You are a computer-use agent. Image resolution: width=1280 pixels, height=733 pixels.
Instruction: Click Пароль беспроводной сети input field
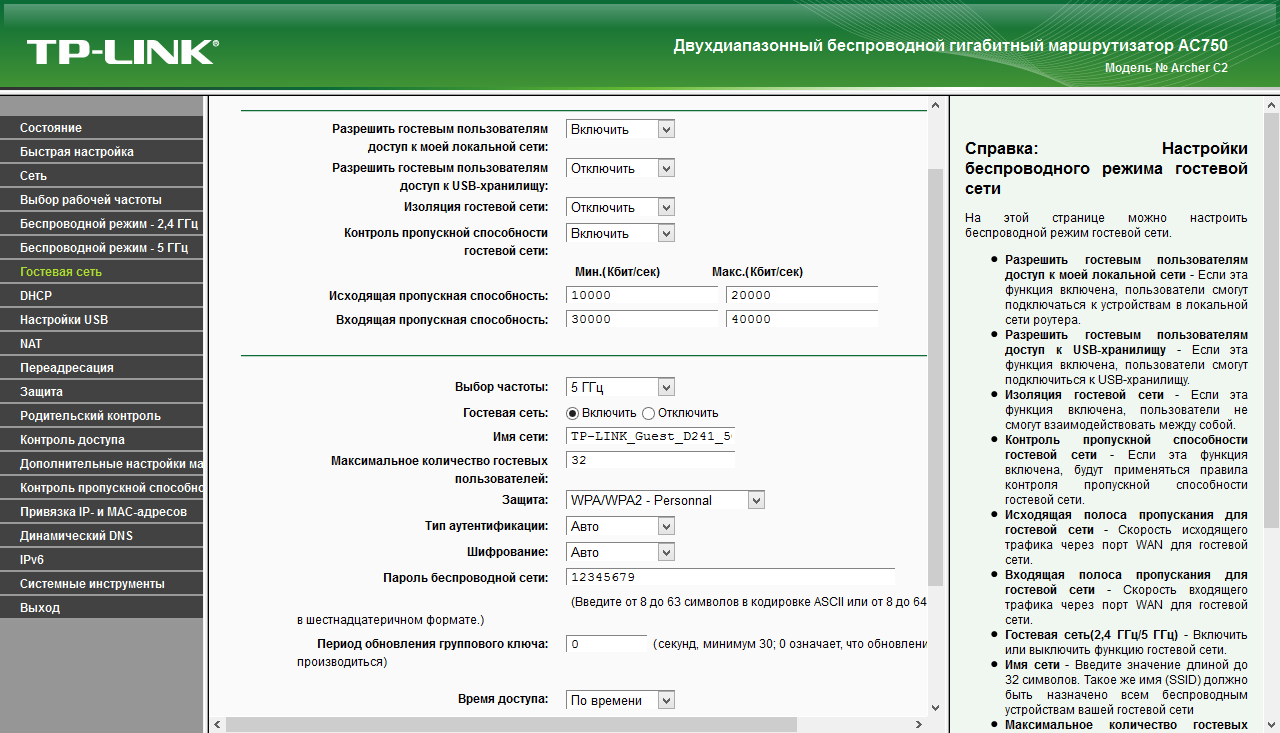click(730, 577)
